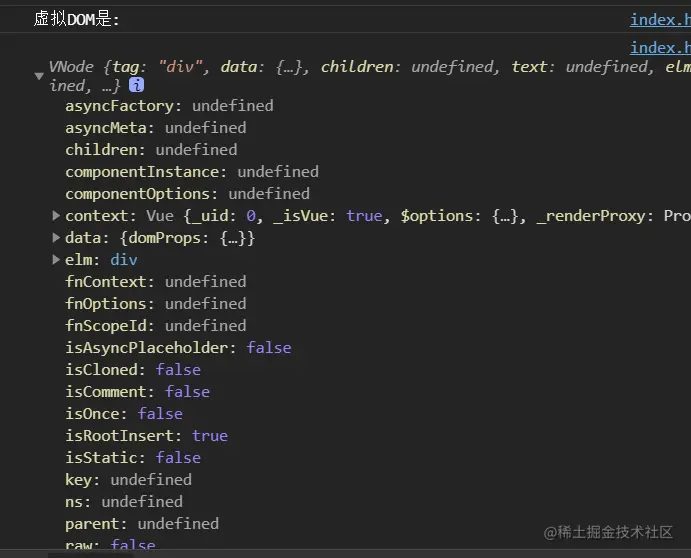Screen dimensions: 691x558
Task: Click the 虚拟DOM是: log message
Action: click(x=77, y=20)
